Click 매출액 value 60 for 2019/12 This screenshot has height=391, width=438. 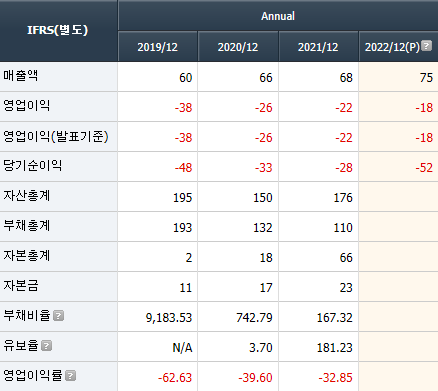coord(186,78)
